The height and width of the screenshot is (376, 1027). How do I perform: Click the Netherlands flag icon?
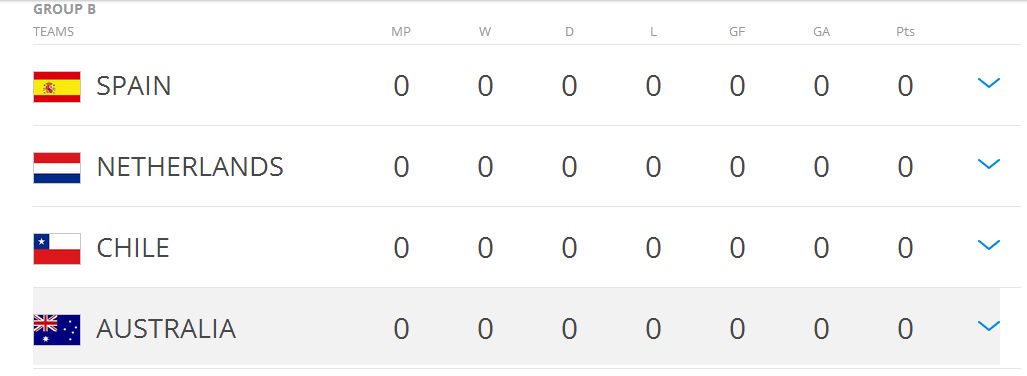pyautogui.click(x=57, y=168)
